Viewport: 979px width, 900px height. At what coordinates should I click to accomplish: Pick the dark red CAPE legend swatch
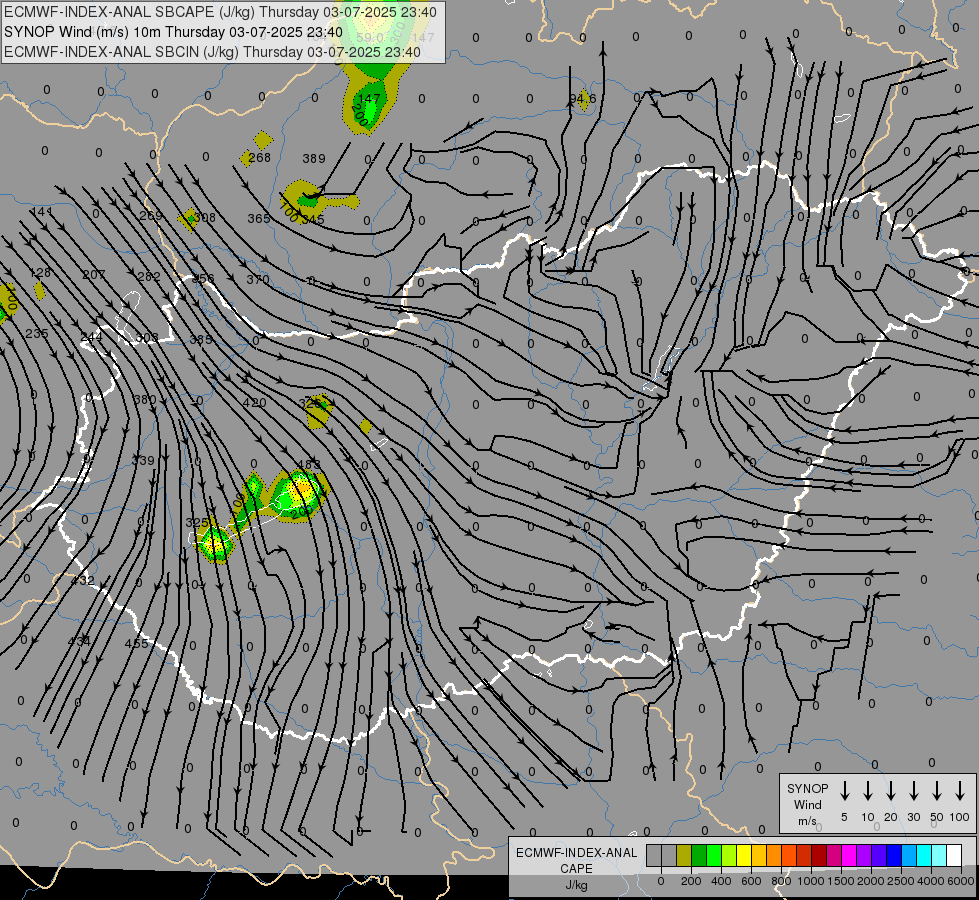click(x=819, y=856)
